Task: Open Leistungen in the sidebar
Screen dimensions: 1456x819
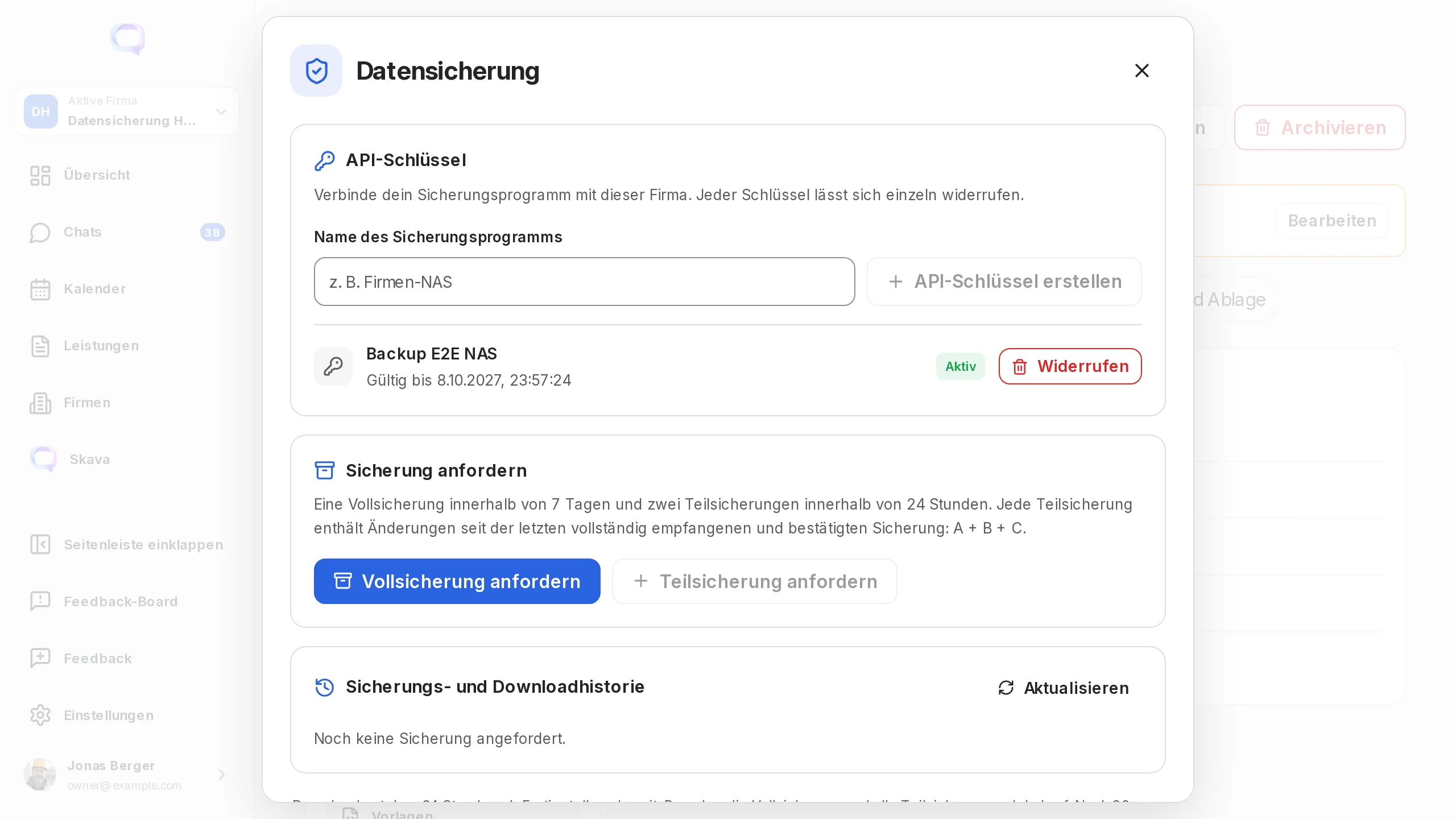Action: [x=126, y=346]
